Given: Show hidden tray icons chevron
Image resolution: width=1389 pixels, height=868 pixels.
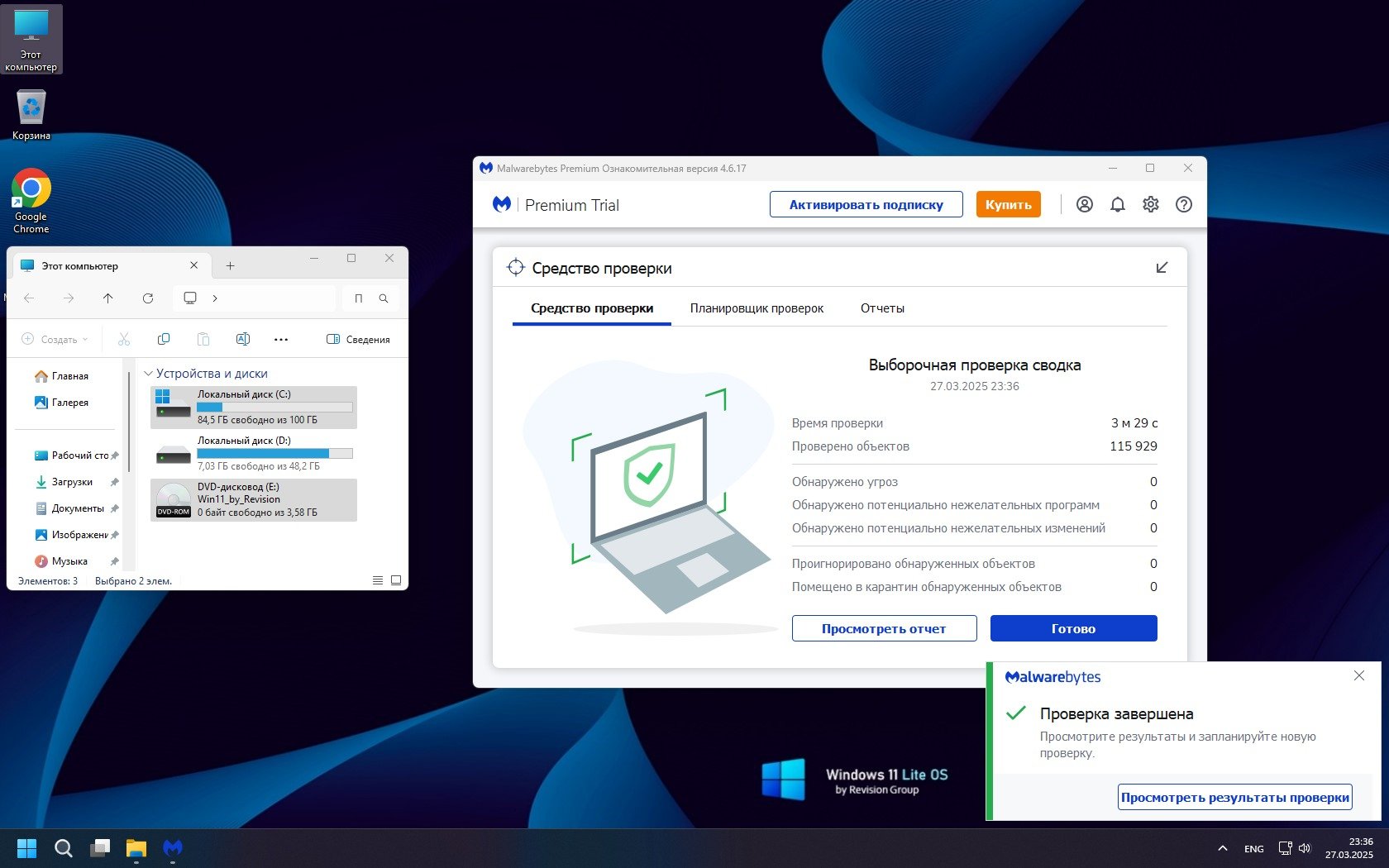Looking at the screenshot, I should [1222, 848].
